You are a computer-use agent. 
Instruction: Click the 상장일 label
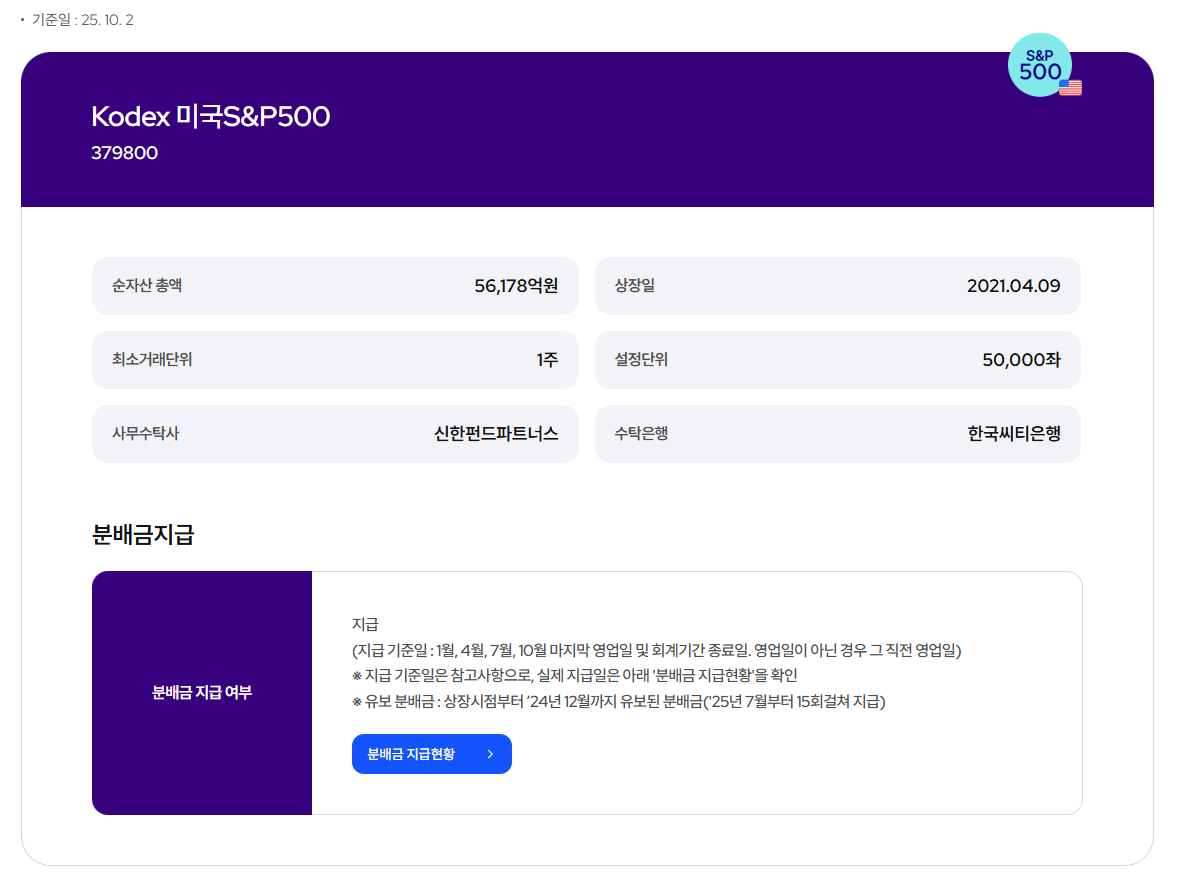[634, 285]
